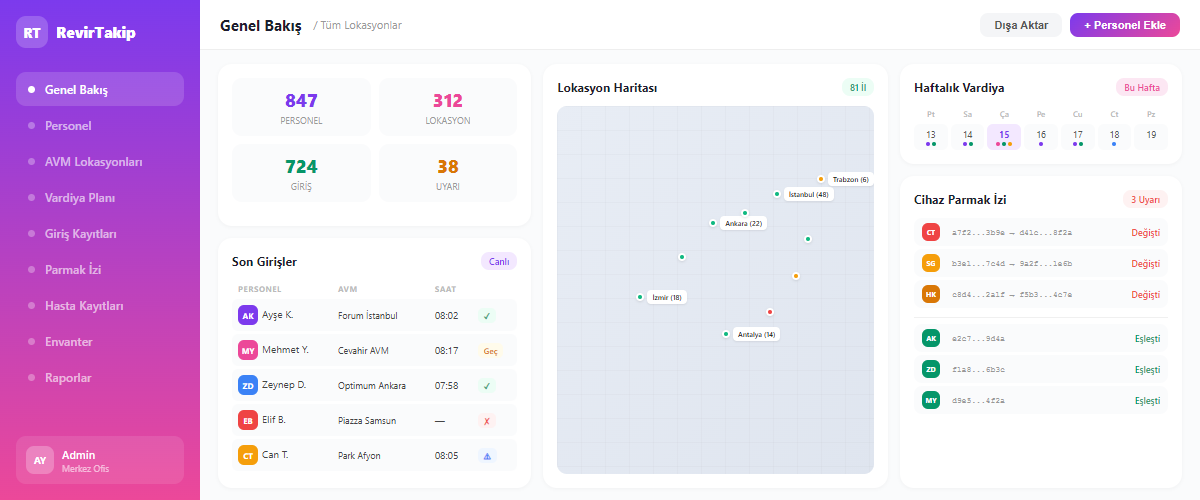Click the Antalya (14) map label

coord(756,334)
